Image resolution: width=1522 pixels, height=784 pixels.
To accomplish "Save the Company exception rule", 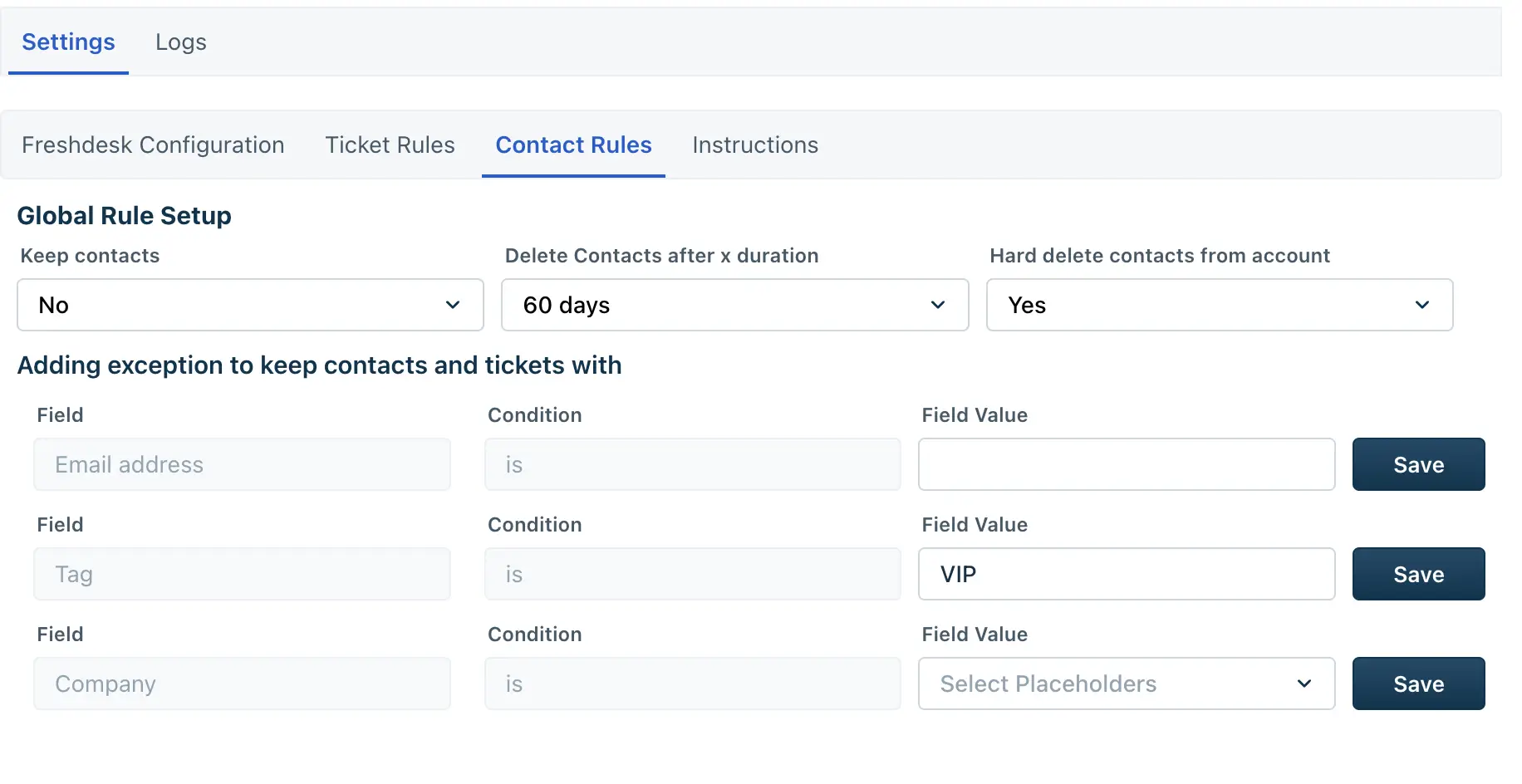I will pyautogui.click(x=1418, y=684).
